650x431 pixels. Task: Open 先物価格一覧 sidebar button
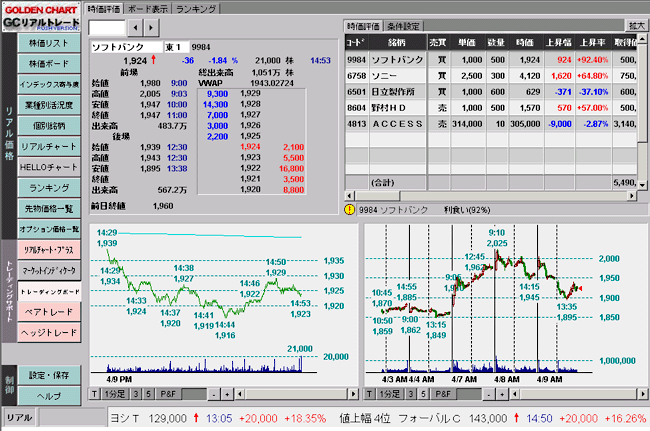(x=49, y=209)
